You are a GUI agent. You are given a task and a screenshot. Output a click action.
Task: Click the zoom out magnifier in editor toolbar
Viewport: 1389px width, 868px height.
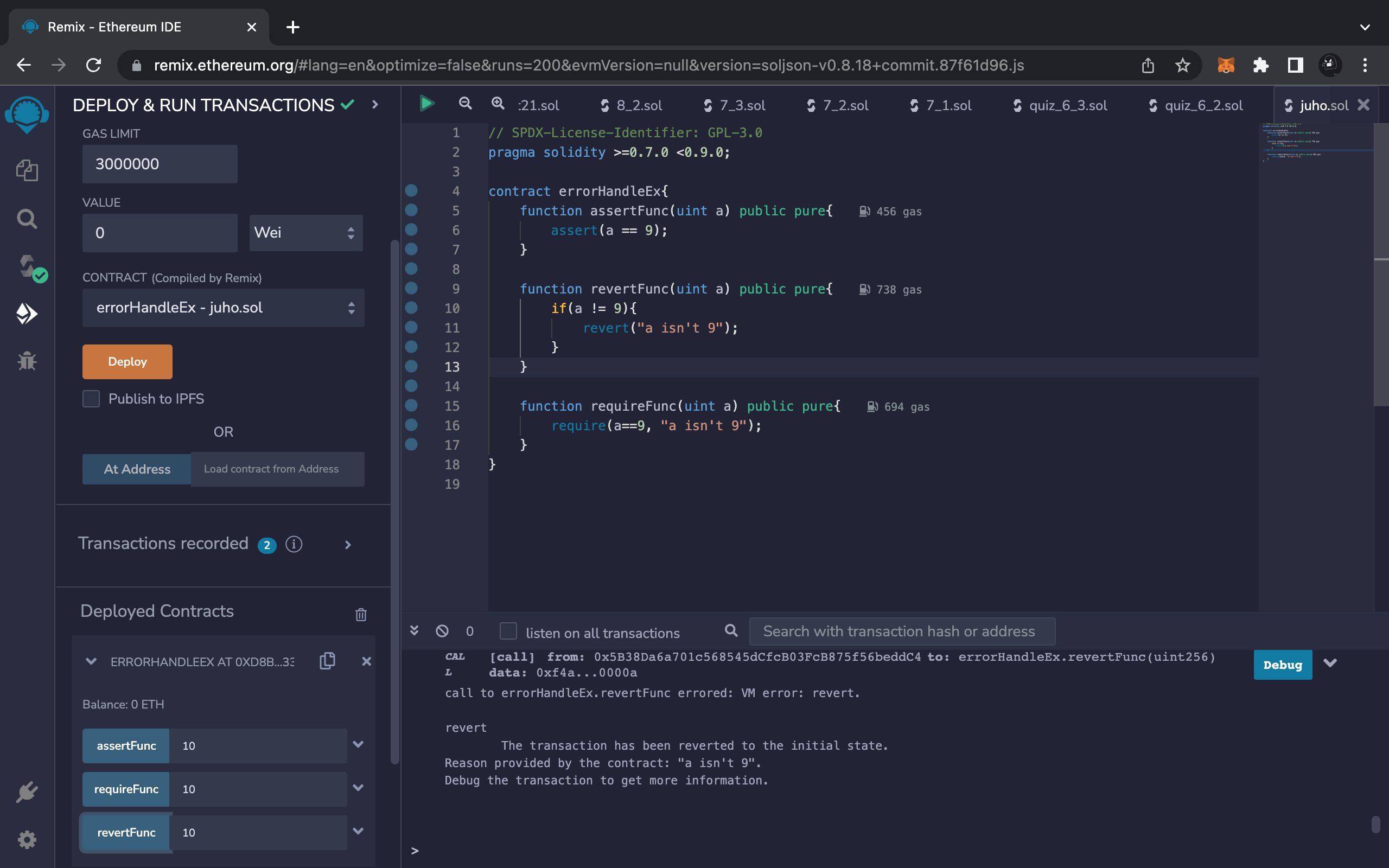465,104
